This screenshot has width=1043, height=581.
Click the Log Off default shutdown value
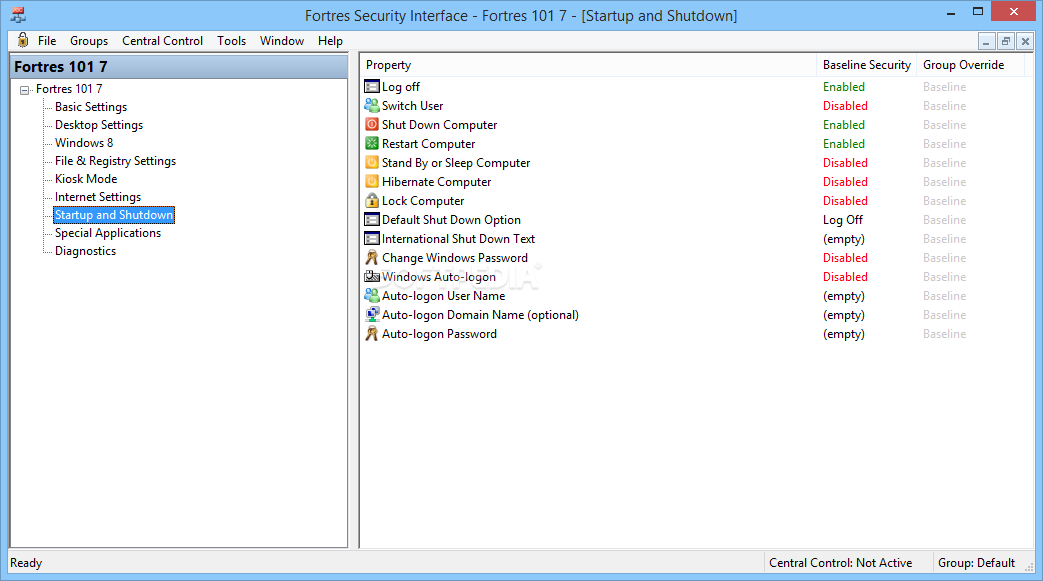pyautogui.click(x=843, y=220)
